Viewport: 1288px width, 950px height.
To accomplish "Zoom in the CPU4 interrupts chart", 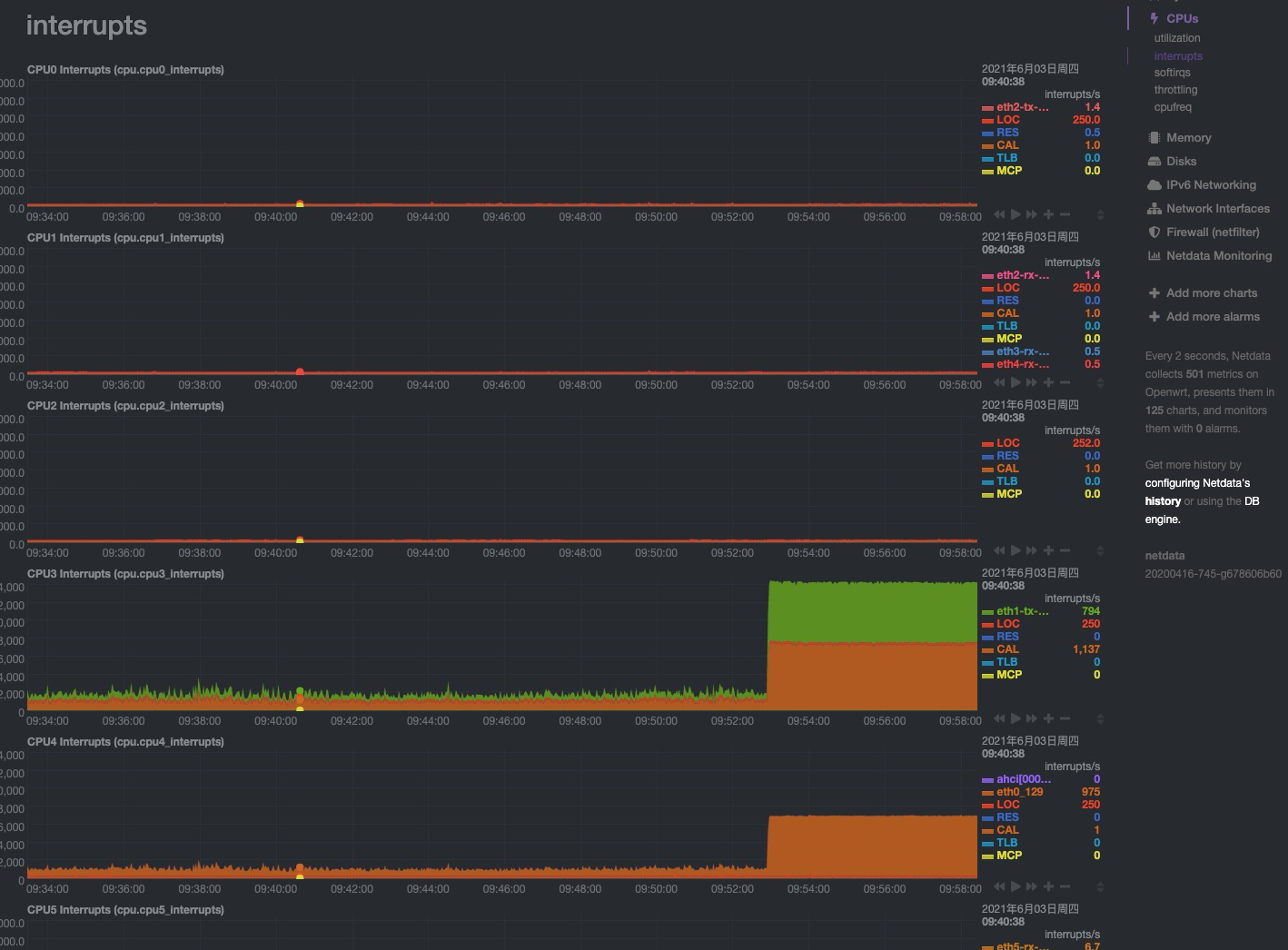I will click(x=1048, y=886).
